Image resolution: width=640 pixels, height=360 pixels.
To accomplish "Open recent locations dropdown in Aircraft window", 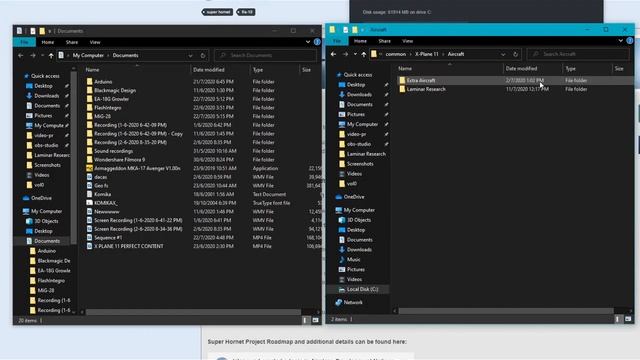I will click(355, 54).
